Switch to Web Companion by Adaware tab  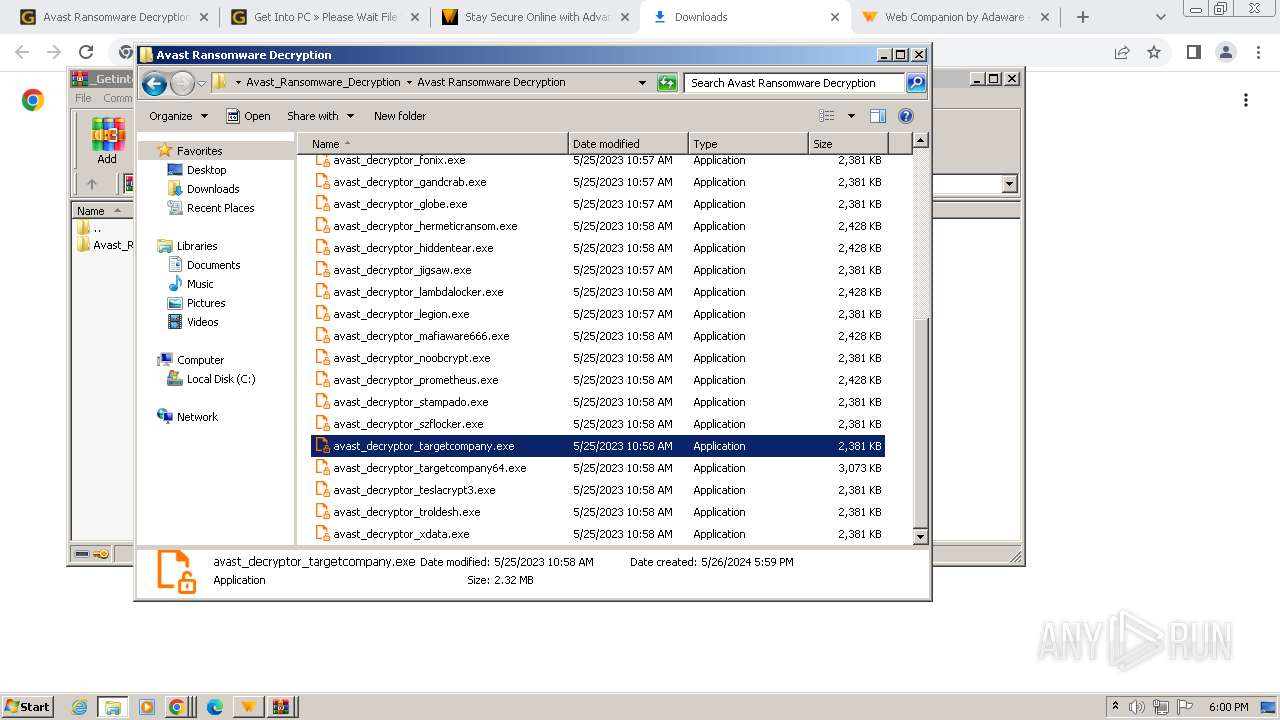tap(954, 17)
